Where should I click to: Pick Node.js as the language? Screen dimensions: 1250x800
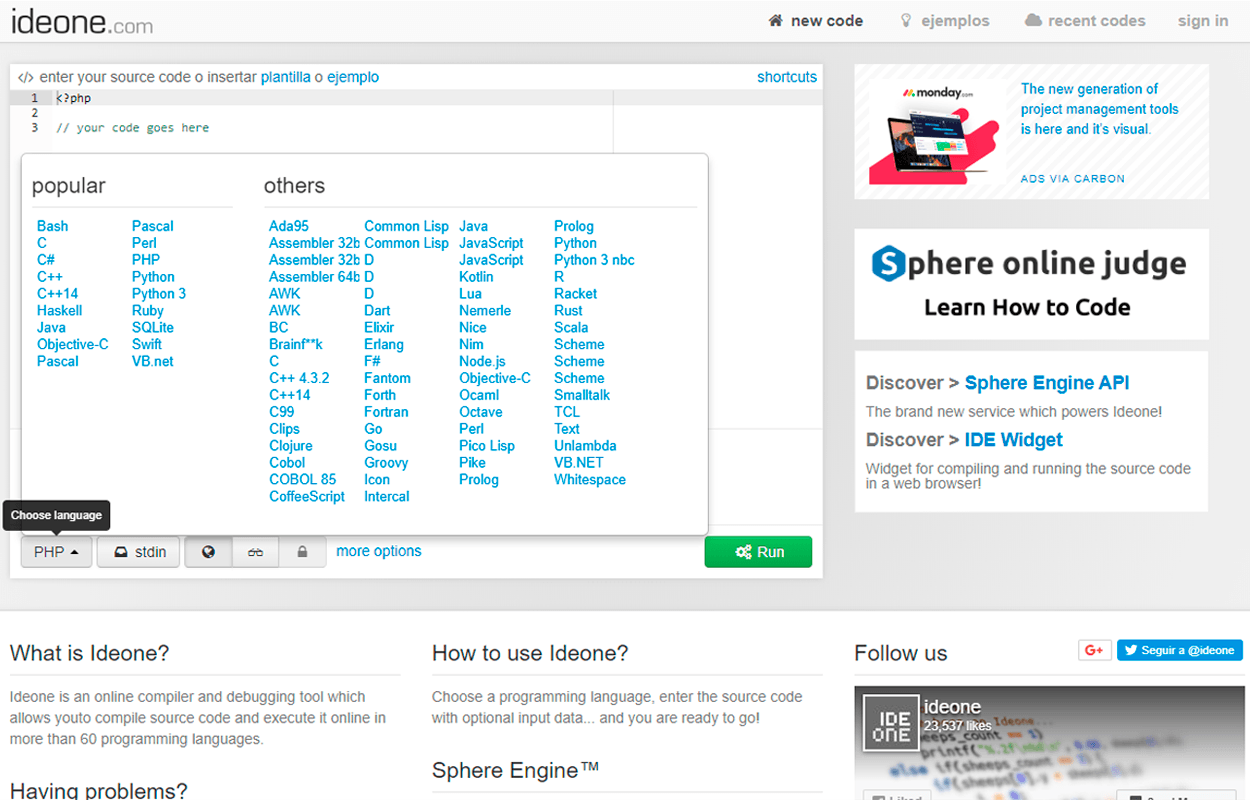[x=482, y=361]
